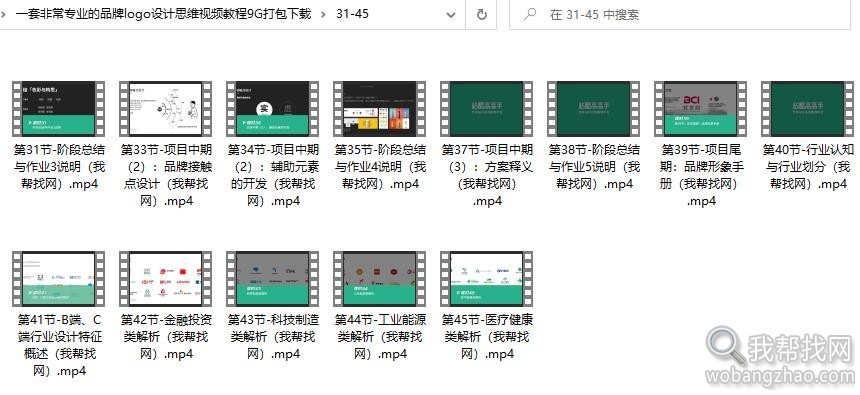
Task: Click filename 第45节-医疗健康类解析
Action: pos(487,337)
